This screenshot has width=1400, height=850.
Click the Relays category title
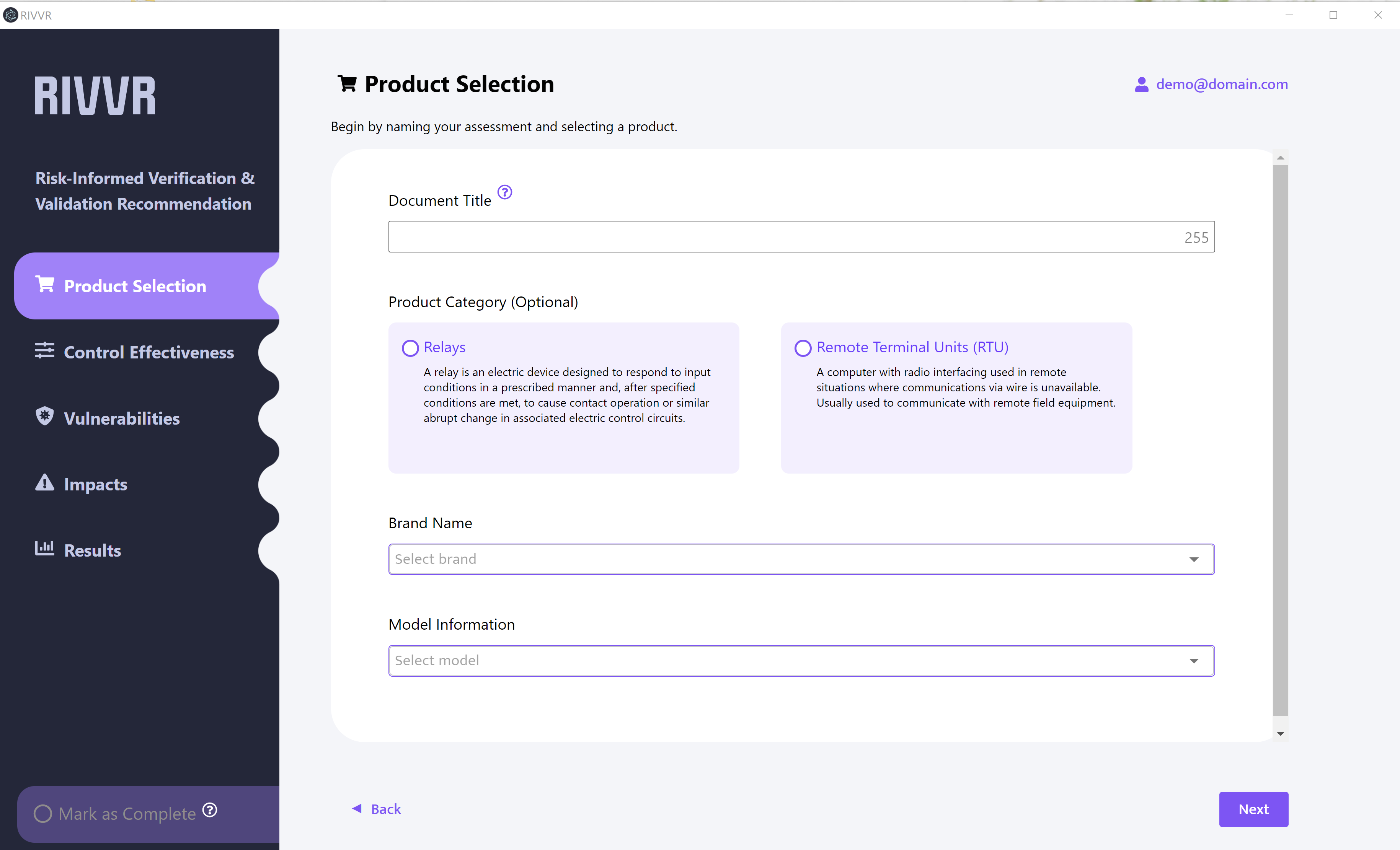(x=444, y=347)
